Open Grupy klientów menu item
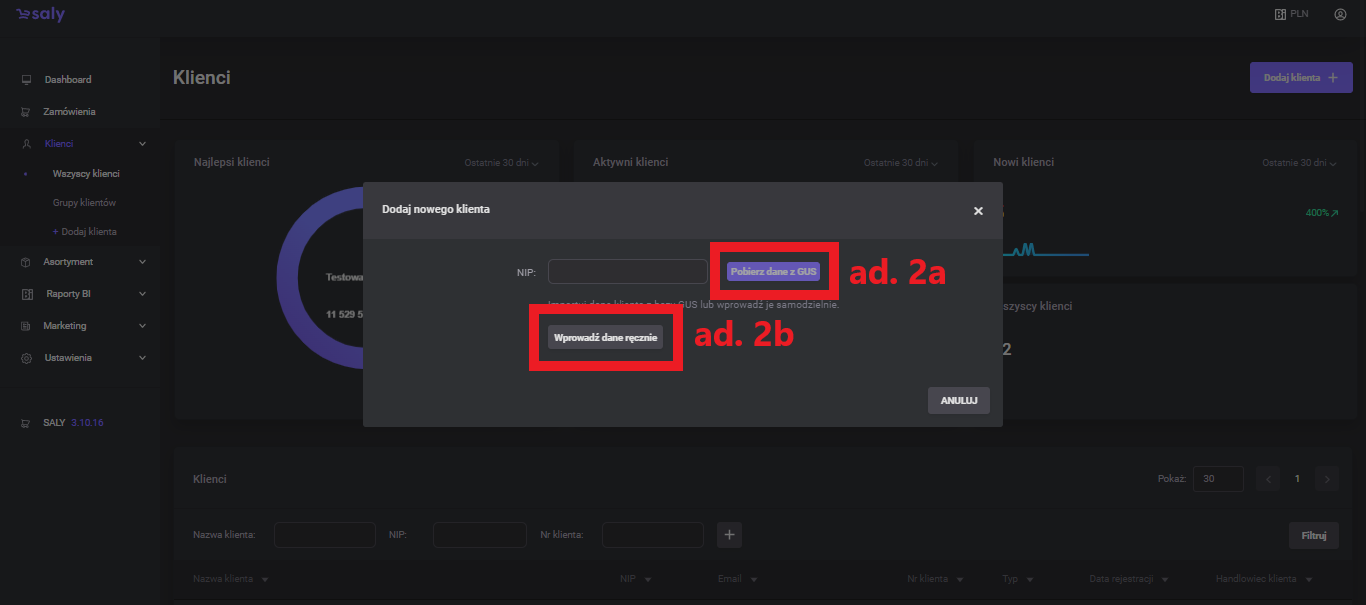This screenshot has height=605, width=1366. pos(84,203)
